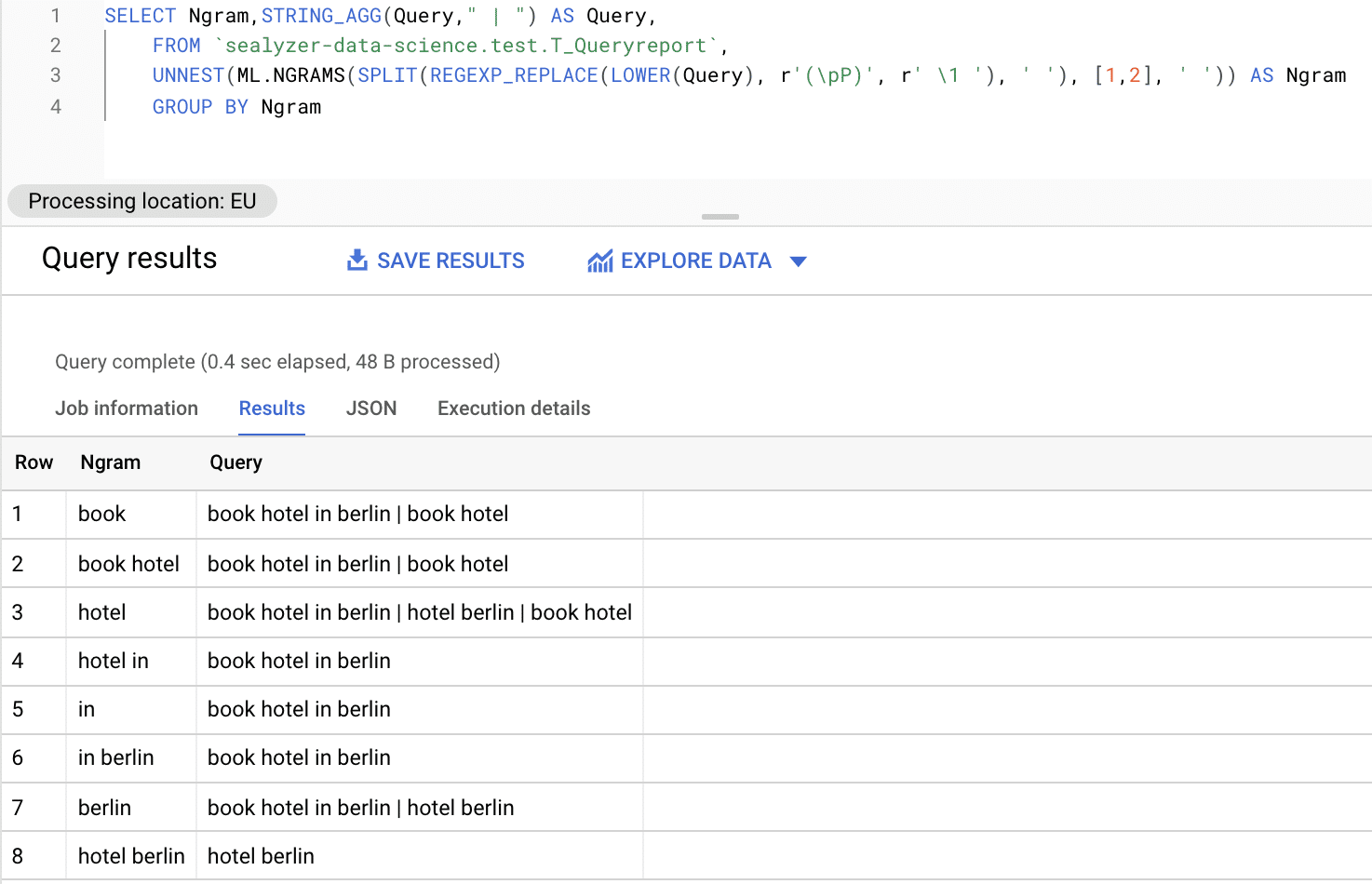
Task: Select the Results tab
Action: tap(272, 409)
